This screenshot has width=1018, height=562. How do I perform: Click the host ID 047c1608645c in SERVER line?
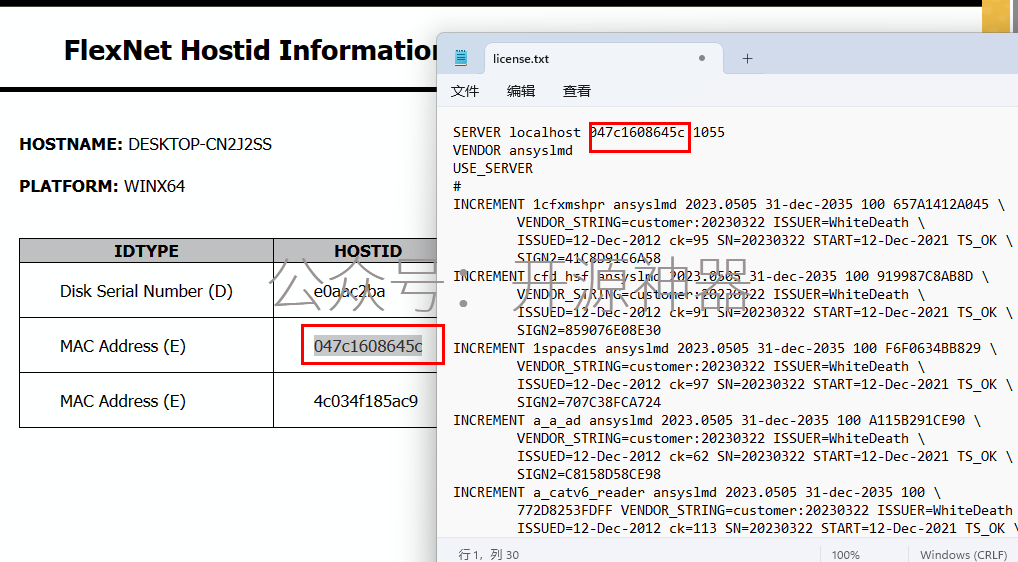(637, 132)
